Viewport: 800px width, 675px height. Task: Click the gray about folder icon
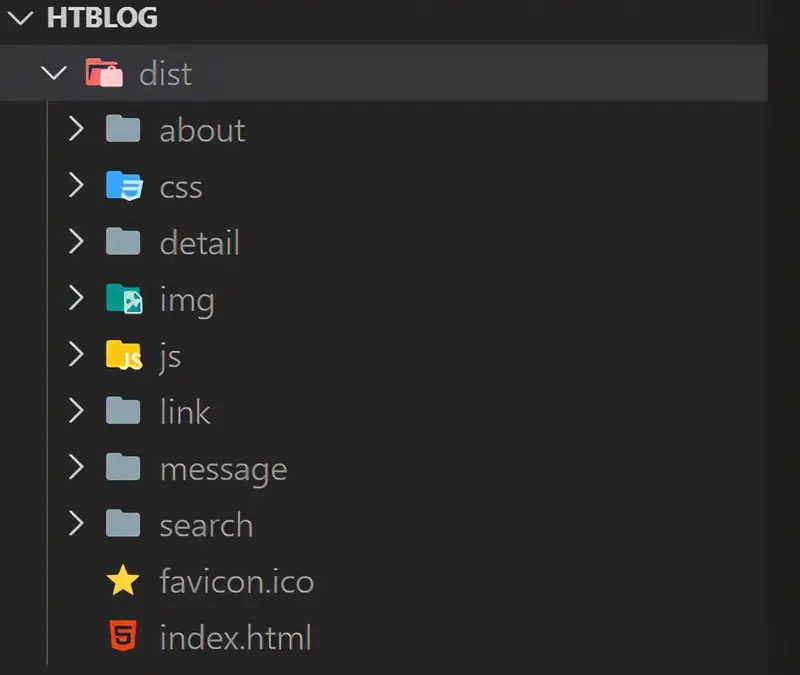coord(123,129)
